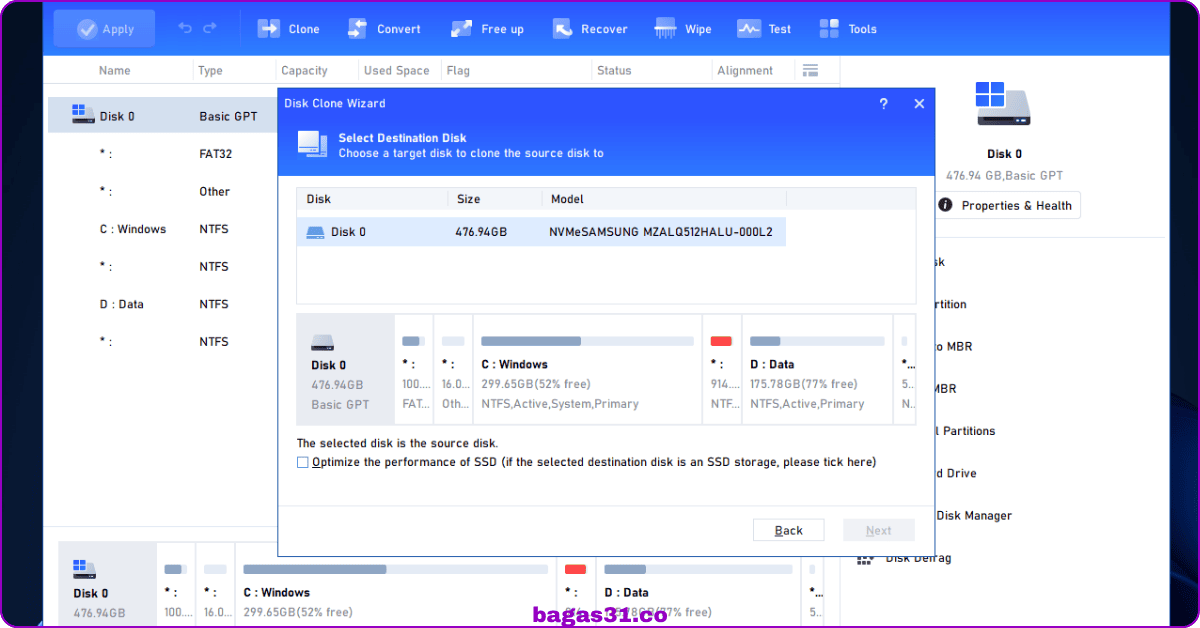Tick Optimize the performance of SSD checkbox
The height and width of the screenshot is (628, 1200).
[x=303, y=462]
